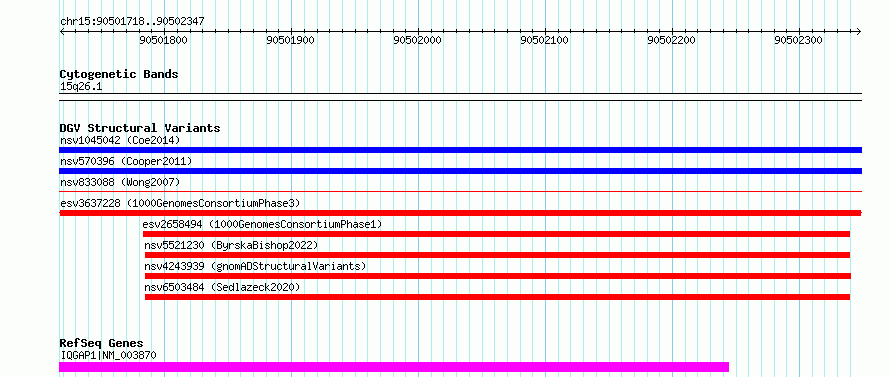The width and height of the screenshot is (890, 377).
Task: Click the RefSeq Genes track title
Action: click(101, 344)
